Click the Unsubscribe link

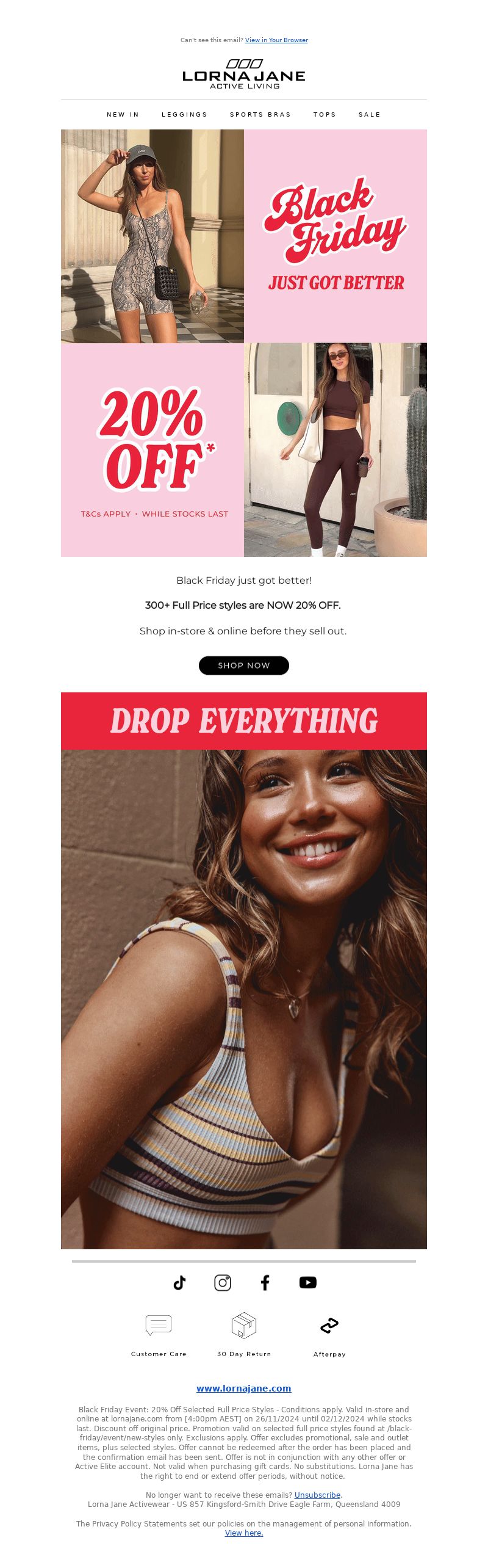[317, 1495]
